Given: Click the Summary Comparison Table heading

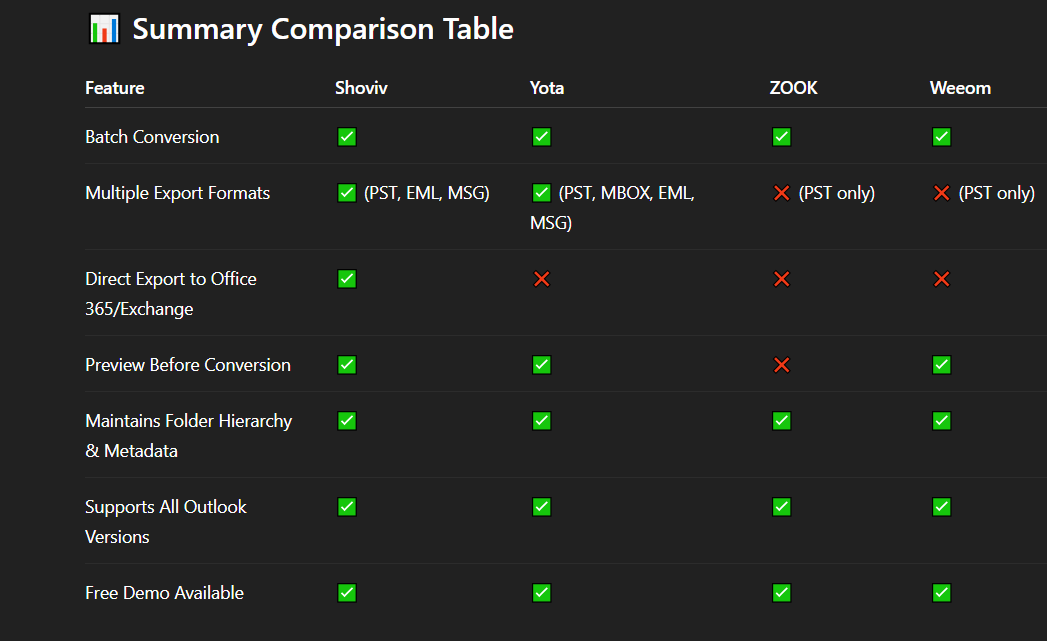Looking at the screenshot, I should point(323,29).
